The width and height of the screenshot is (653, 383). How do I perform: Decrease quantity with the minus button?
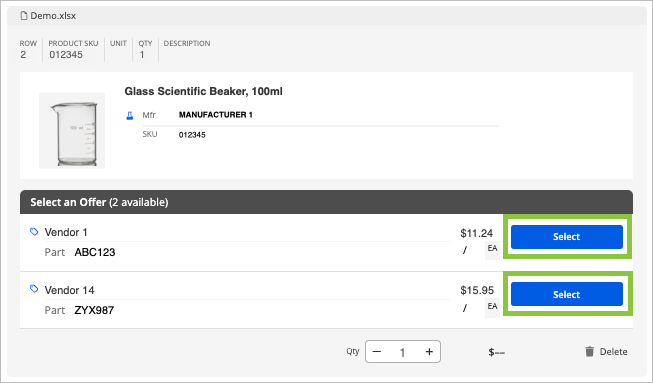(x=377, y=352)
